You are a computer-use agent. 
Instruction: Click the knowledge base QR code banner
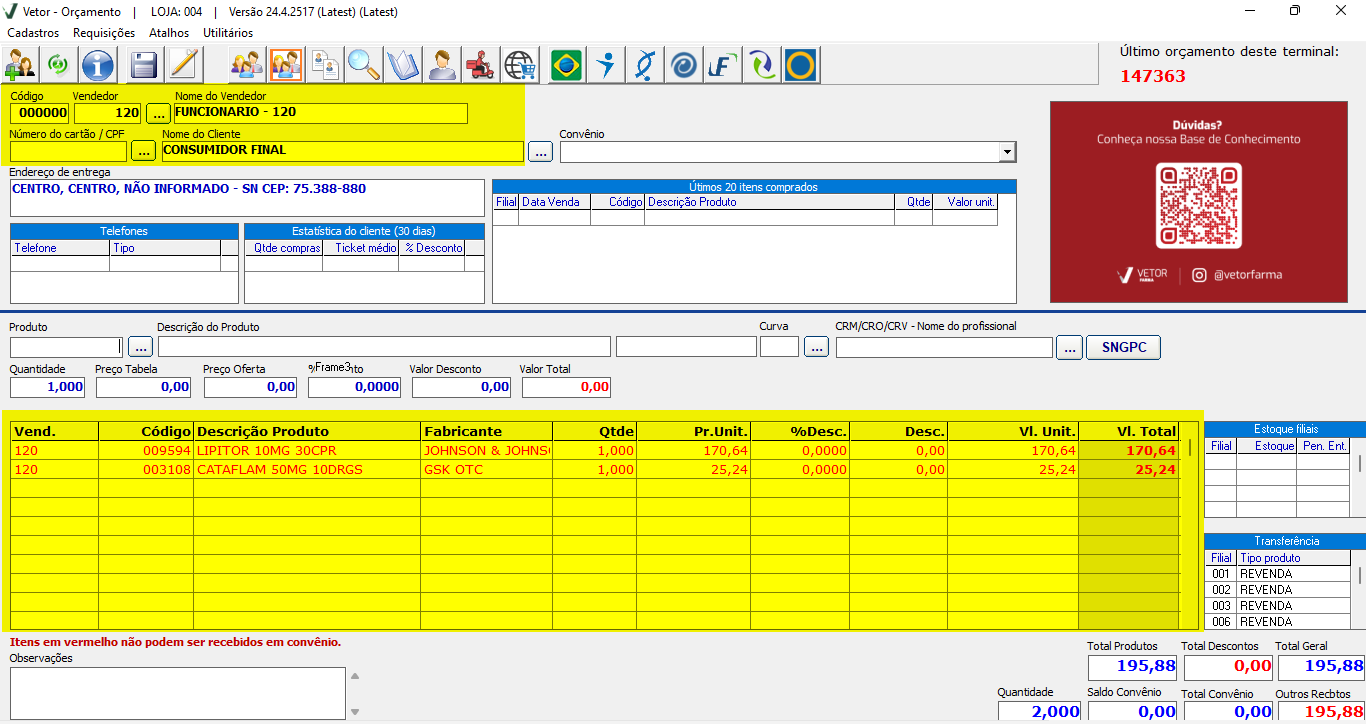(x=1198, y=201)
